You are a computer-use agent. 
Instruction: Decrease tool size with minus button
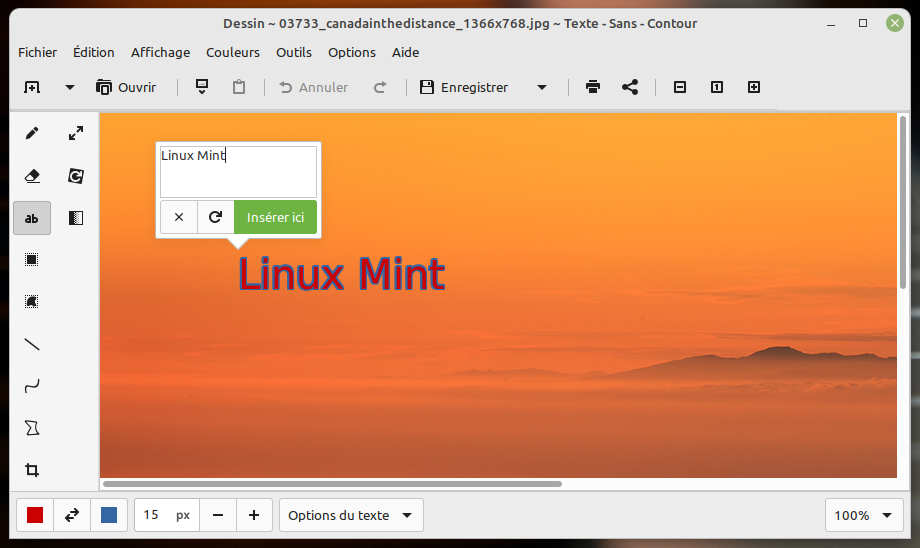coord(218,515)
